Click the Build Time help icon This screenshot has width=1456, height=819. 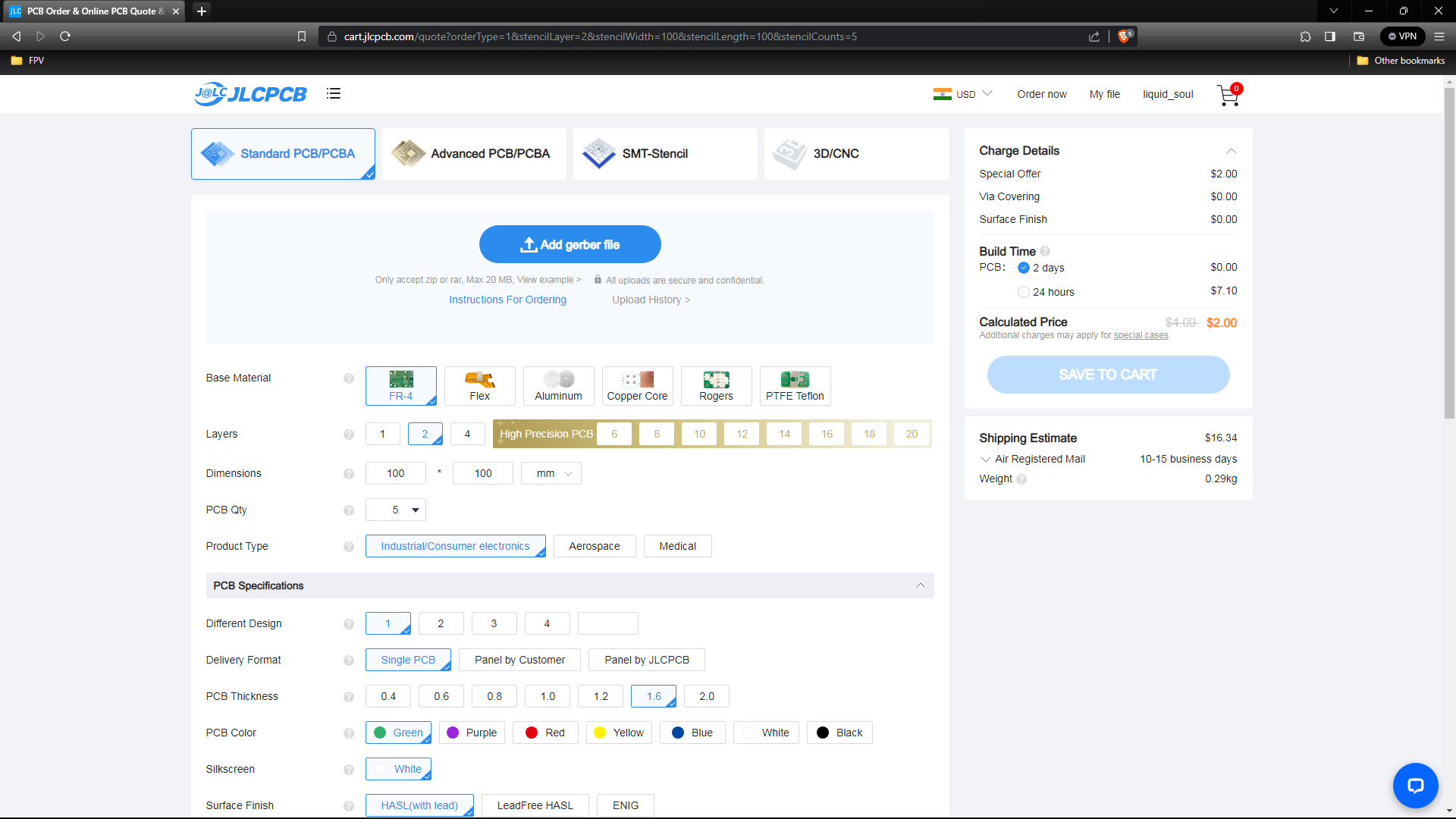(x=1045, y=252)
